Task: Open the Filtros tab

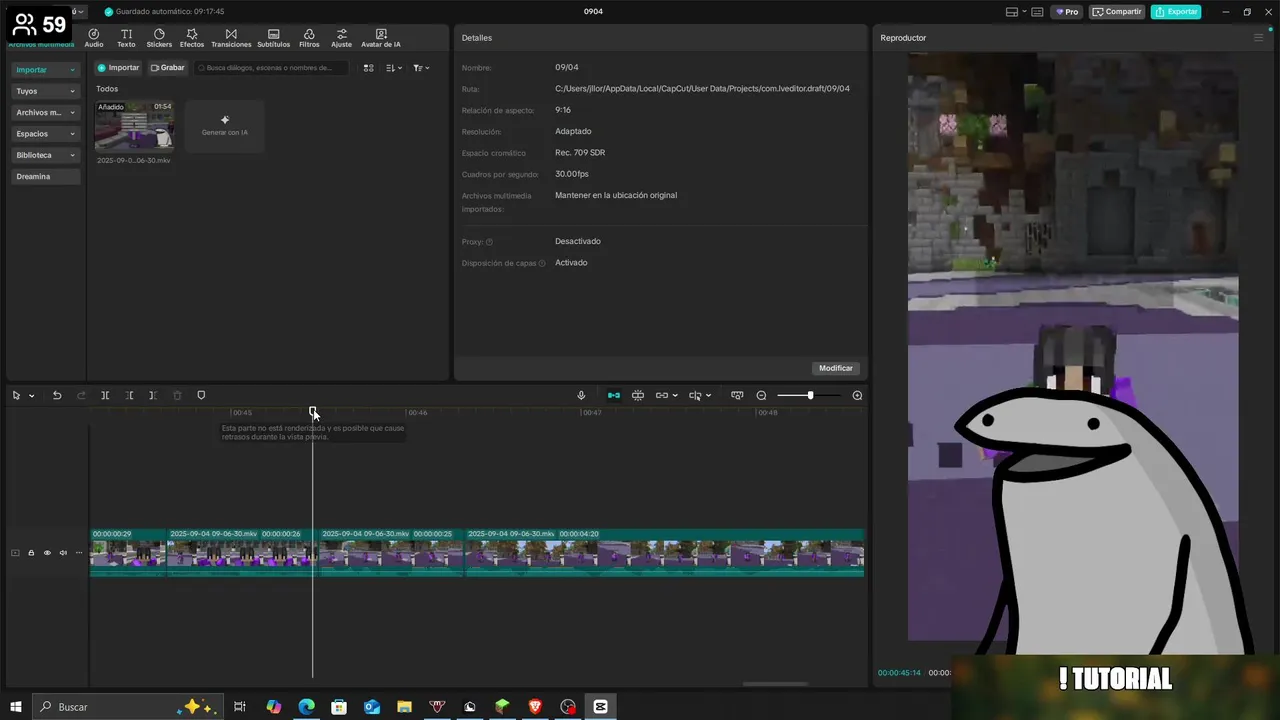Action: pos(309,38)
